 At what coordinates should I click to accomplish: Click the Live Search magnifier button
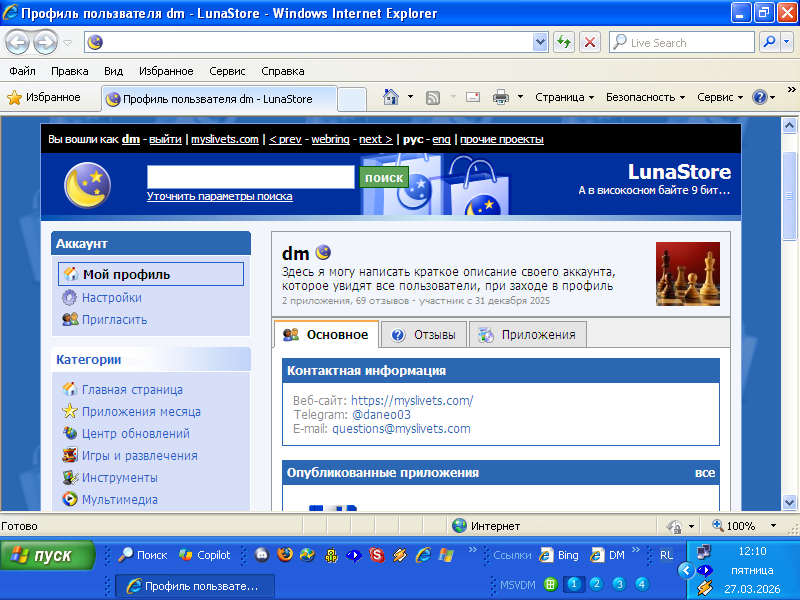pyautogui.click(x=769, y=42)
